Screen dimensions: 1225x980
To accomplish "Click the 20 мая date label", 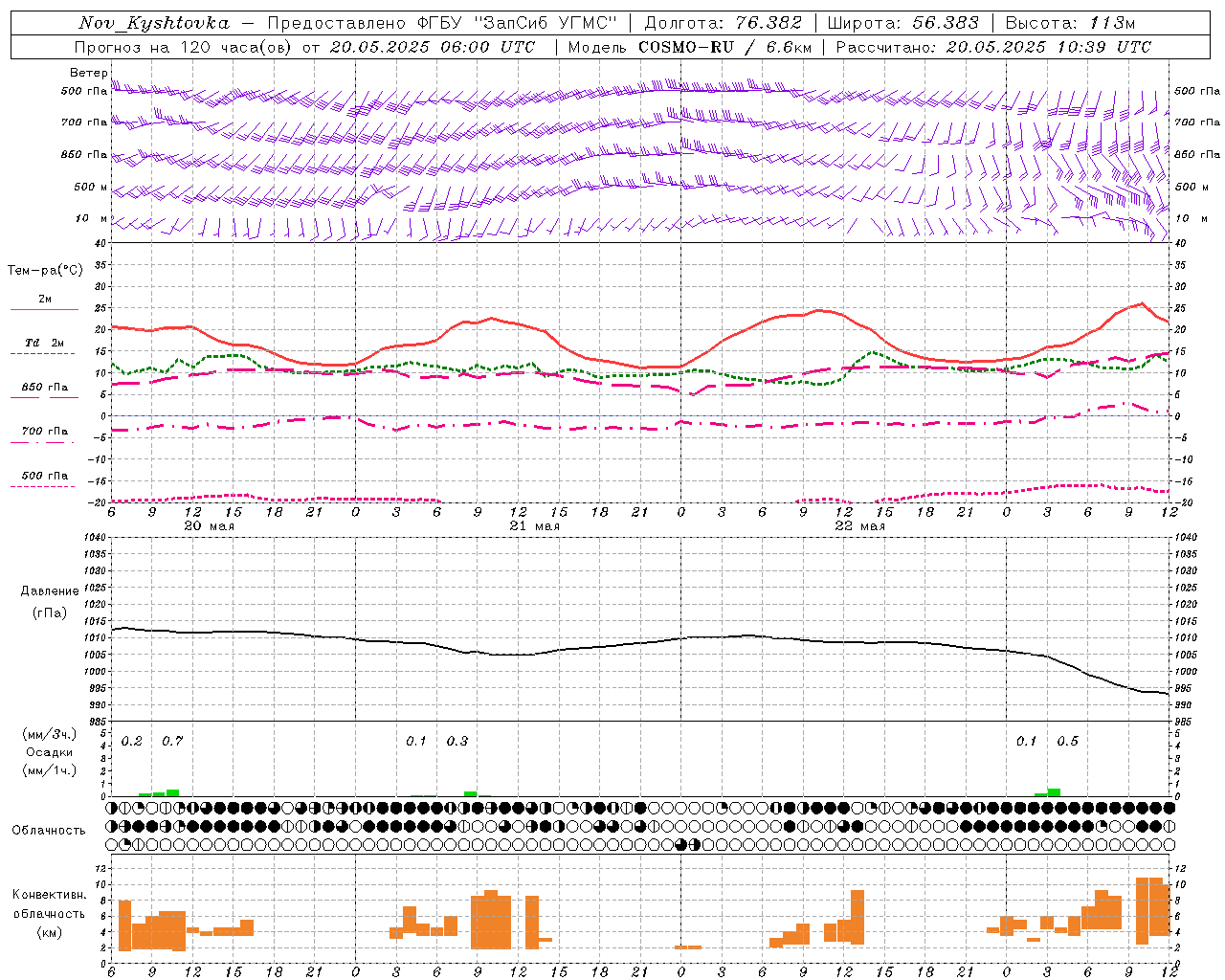I will click(209, 526).
